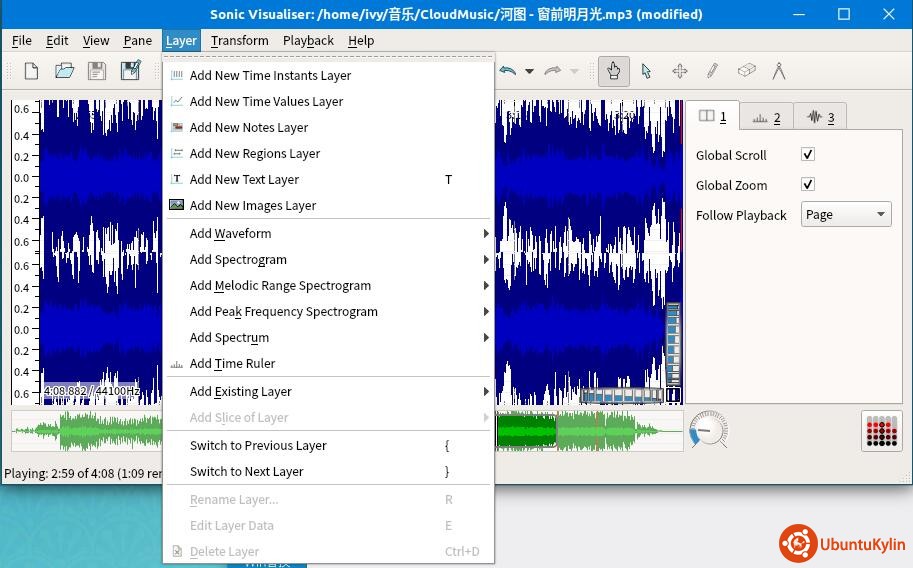Select the Erase tool
The width and height of the screenshot is (913, 568).
tap(746, 71)
